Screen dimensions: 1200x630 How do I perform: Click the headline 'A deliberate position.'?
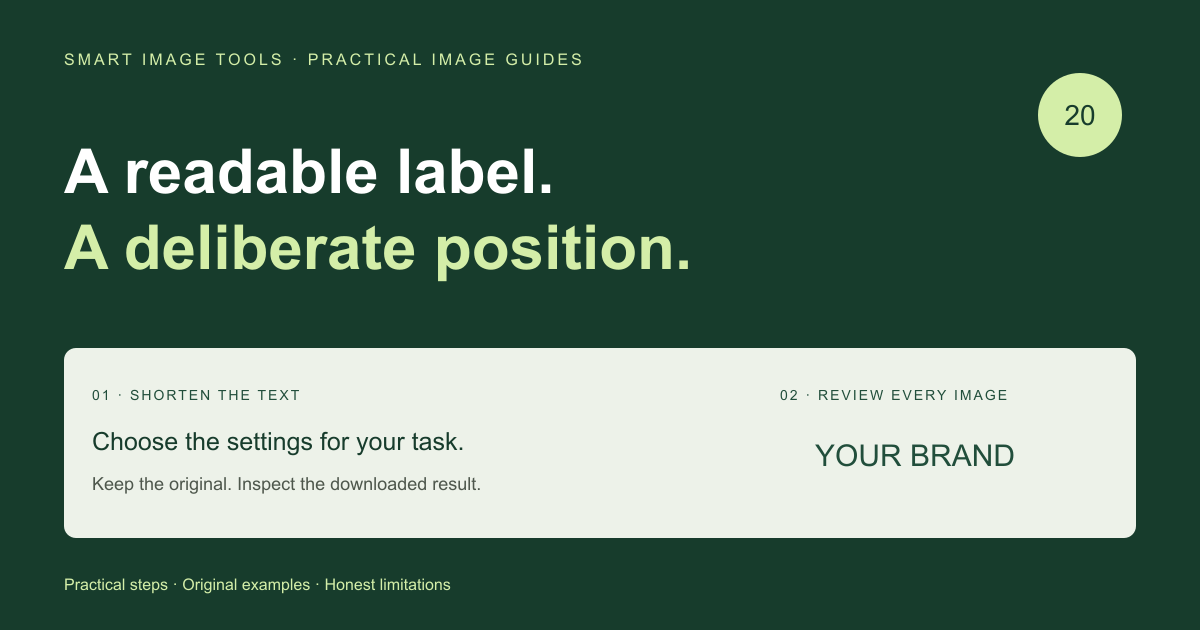coord(378,248)
